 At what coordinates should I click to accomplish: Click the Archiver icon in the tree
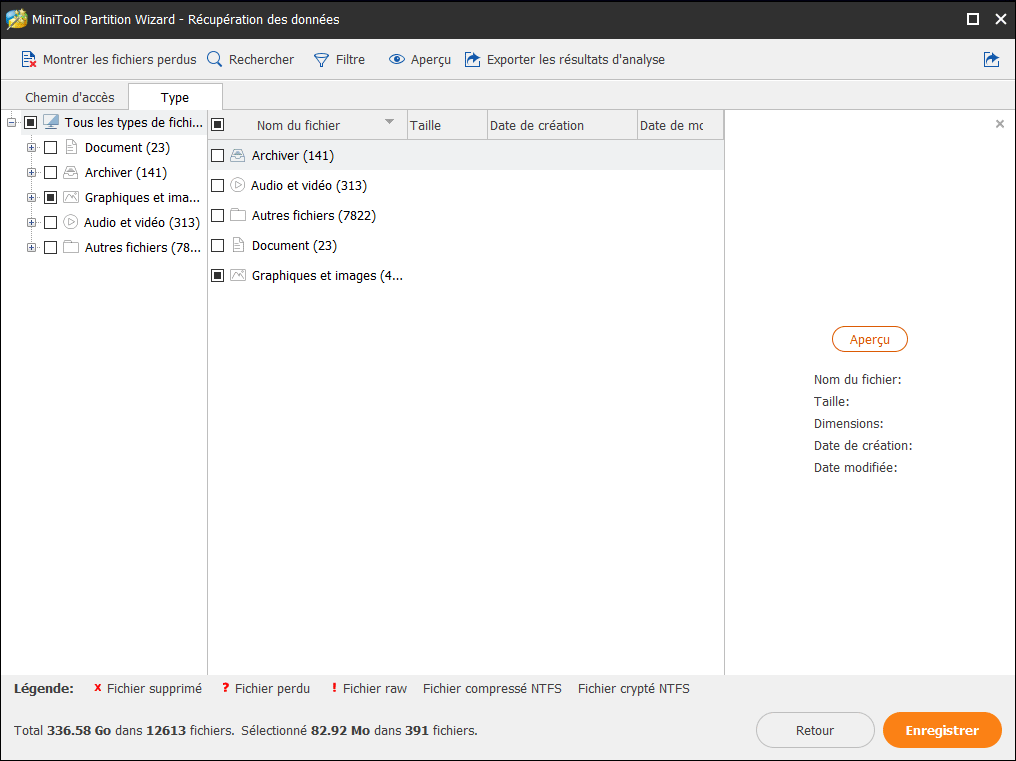click(71, 172)
